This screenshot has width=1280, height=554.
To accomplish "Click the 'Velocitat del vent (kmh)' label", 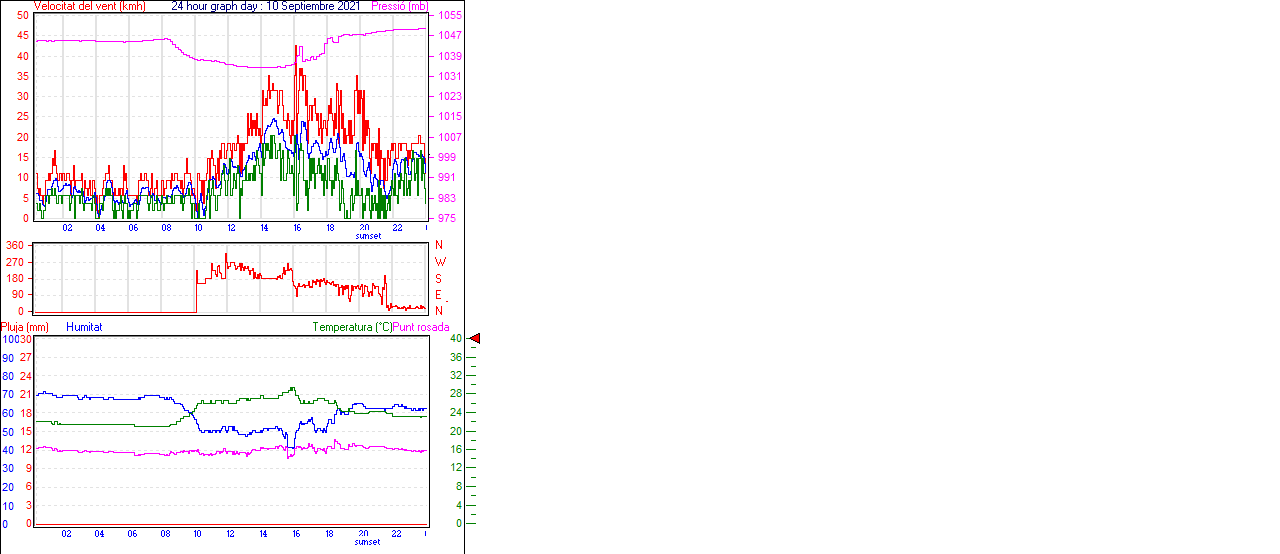I will click(x=89, y=6).
